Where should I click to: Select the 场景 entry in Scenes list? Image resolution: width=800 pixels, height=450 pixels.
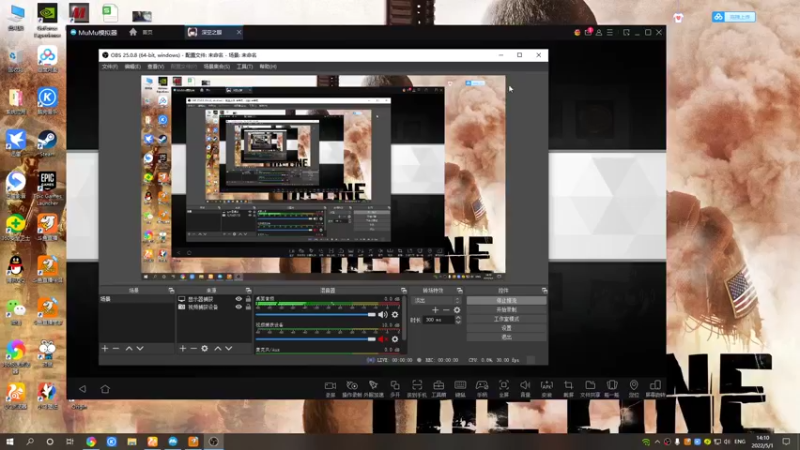[136, 299]
